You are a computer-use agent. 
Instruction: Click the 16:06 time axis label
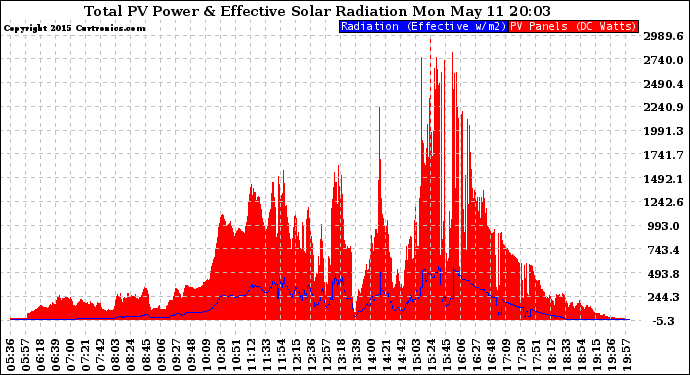(x=461, y=354)
